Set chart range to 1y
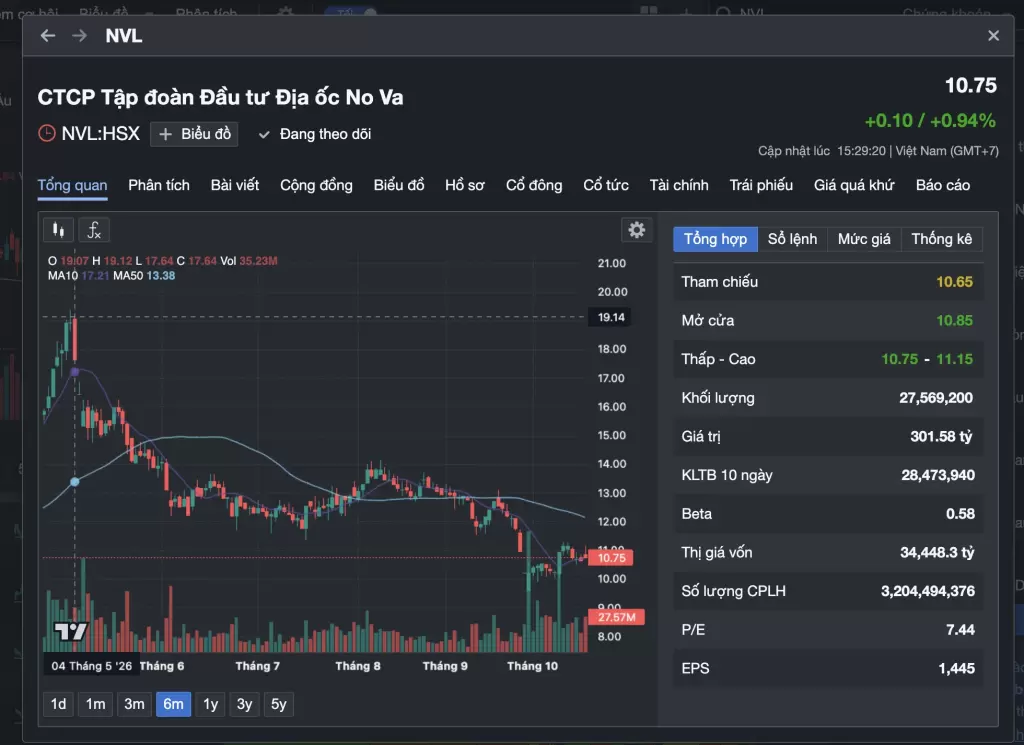The height and width of the screenshot is (745, 1024). point(210,704)
